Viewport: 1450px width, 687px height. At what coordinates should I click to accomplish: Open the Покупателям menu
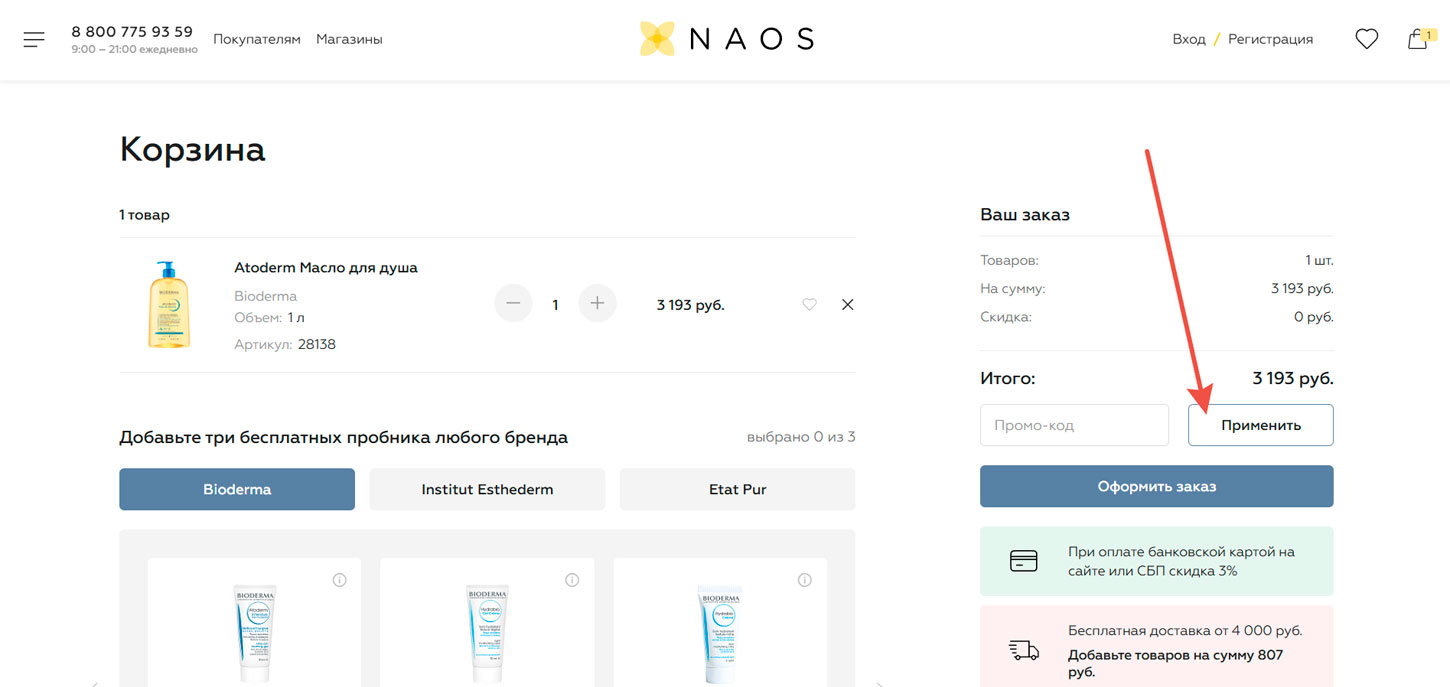257,39
